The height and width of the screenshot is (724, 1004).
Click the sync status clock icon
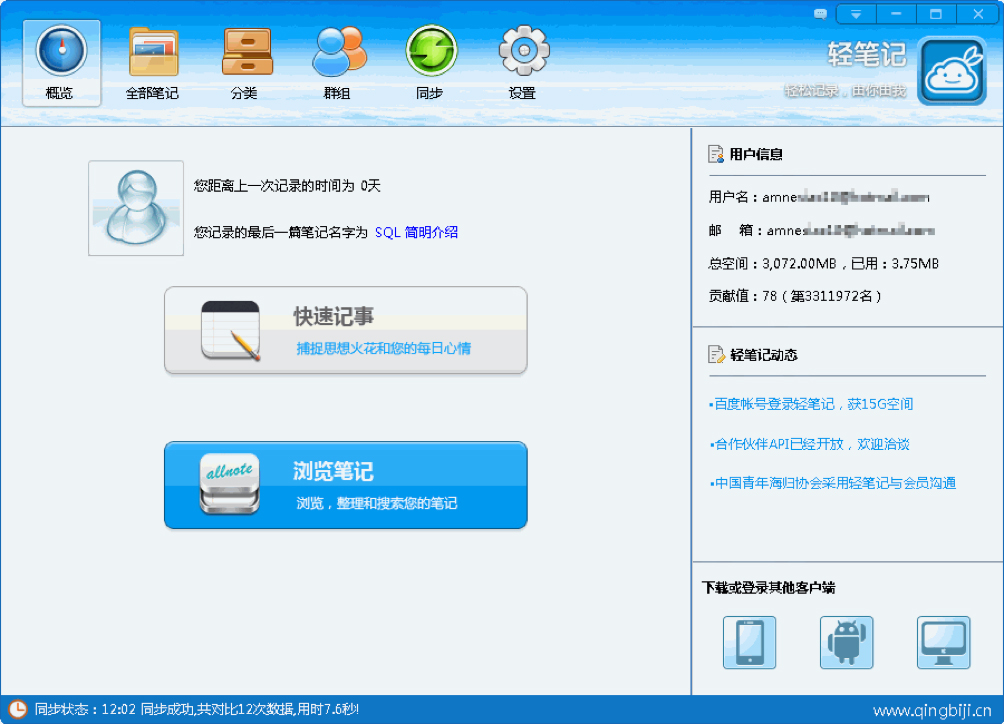(17, 709)
